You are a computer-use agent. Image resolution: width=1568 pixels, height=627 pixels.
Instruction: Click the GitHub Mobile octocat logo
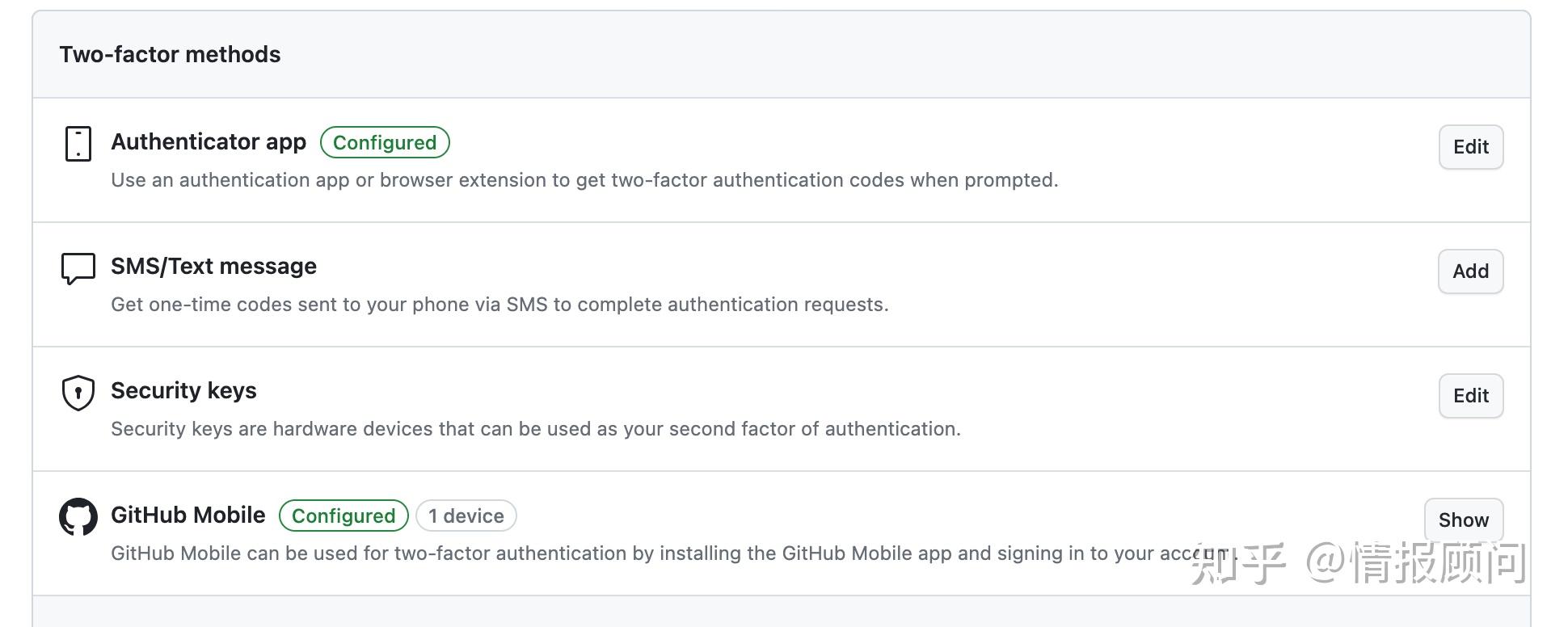pyautogui.click(x=78, y=517)
